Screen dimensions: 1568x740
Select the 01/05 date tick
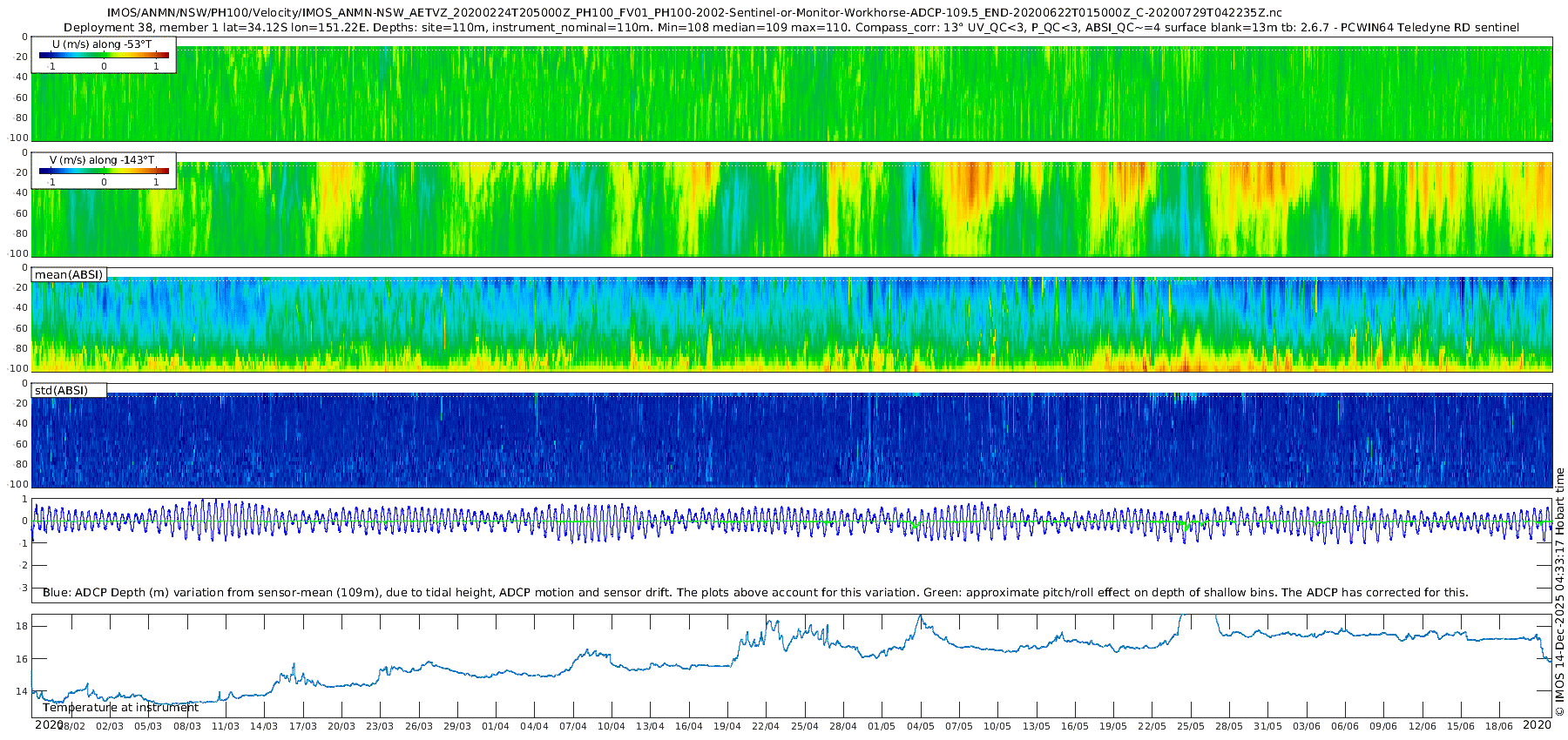882,726
